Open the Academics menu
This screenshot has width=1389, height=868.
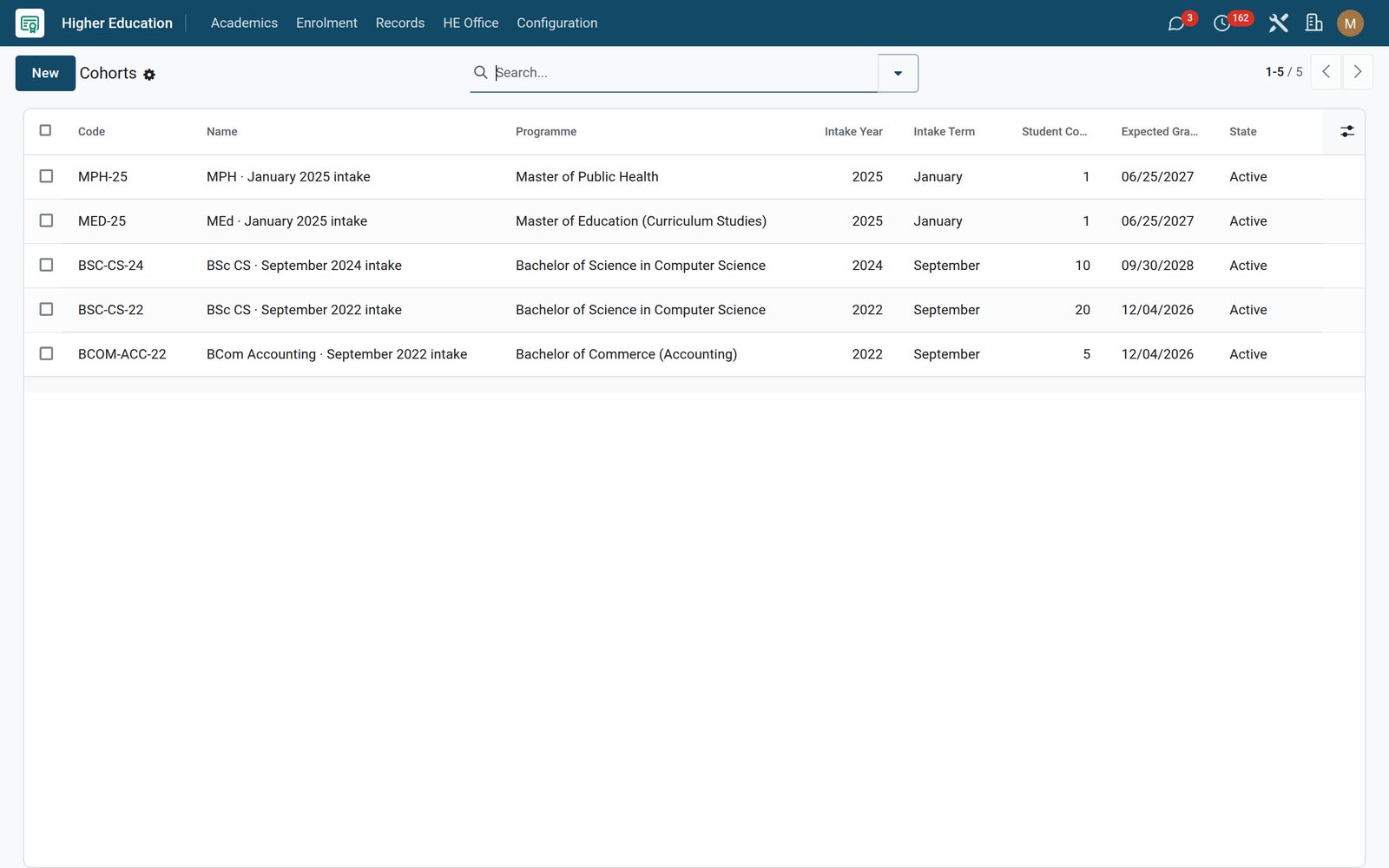coord(244,23)
